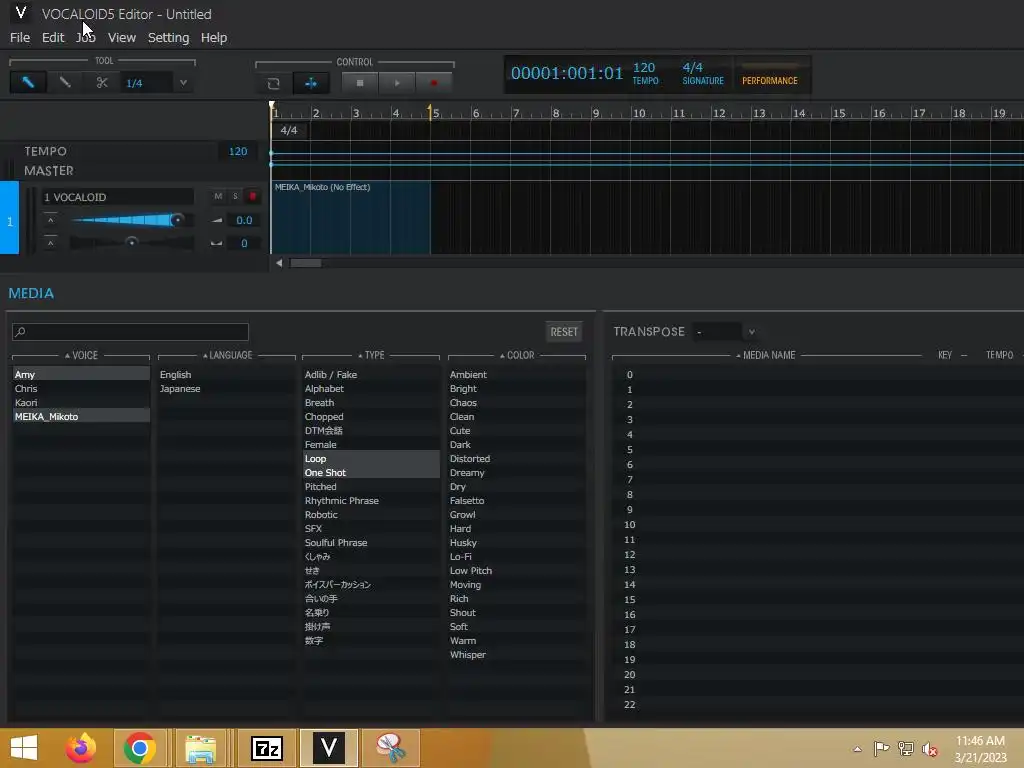Select the MEIKA_Mikoto part on timeline
The image size is (1024, 768).
click(351, 217)
